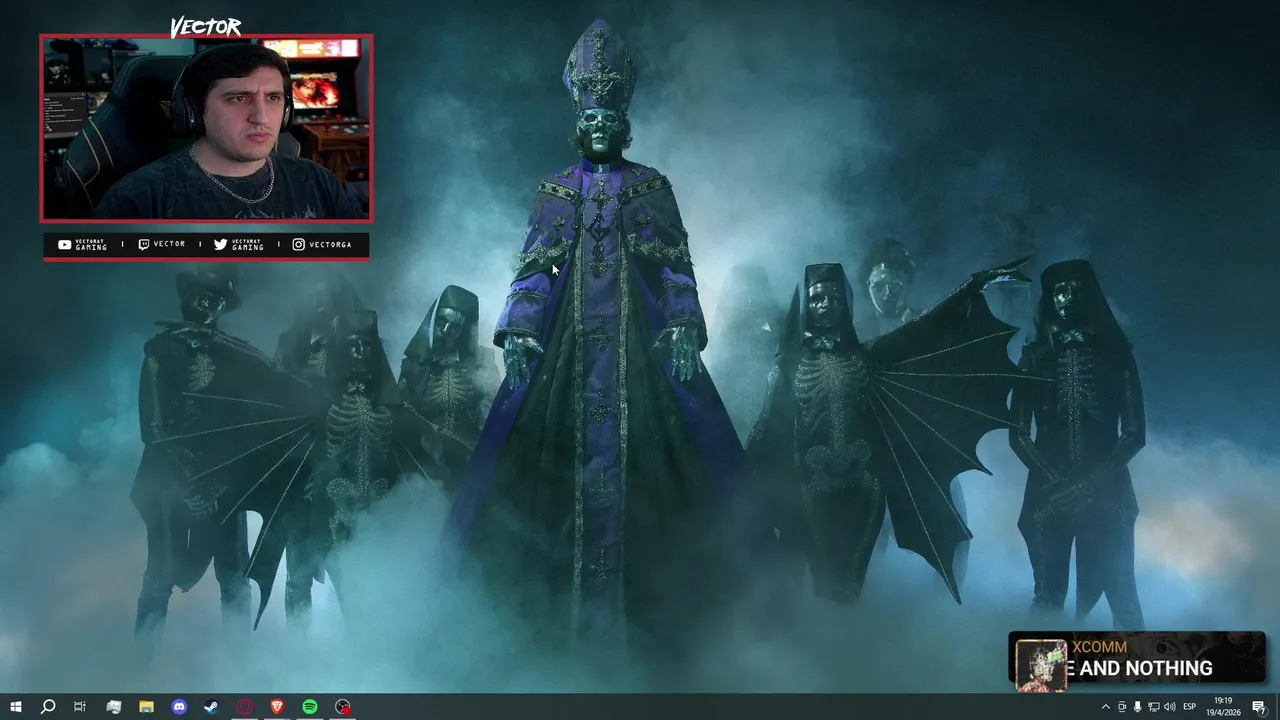
Task: Open the Action Center notifications icon
Action: [x=1259, y=707]
